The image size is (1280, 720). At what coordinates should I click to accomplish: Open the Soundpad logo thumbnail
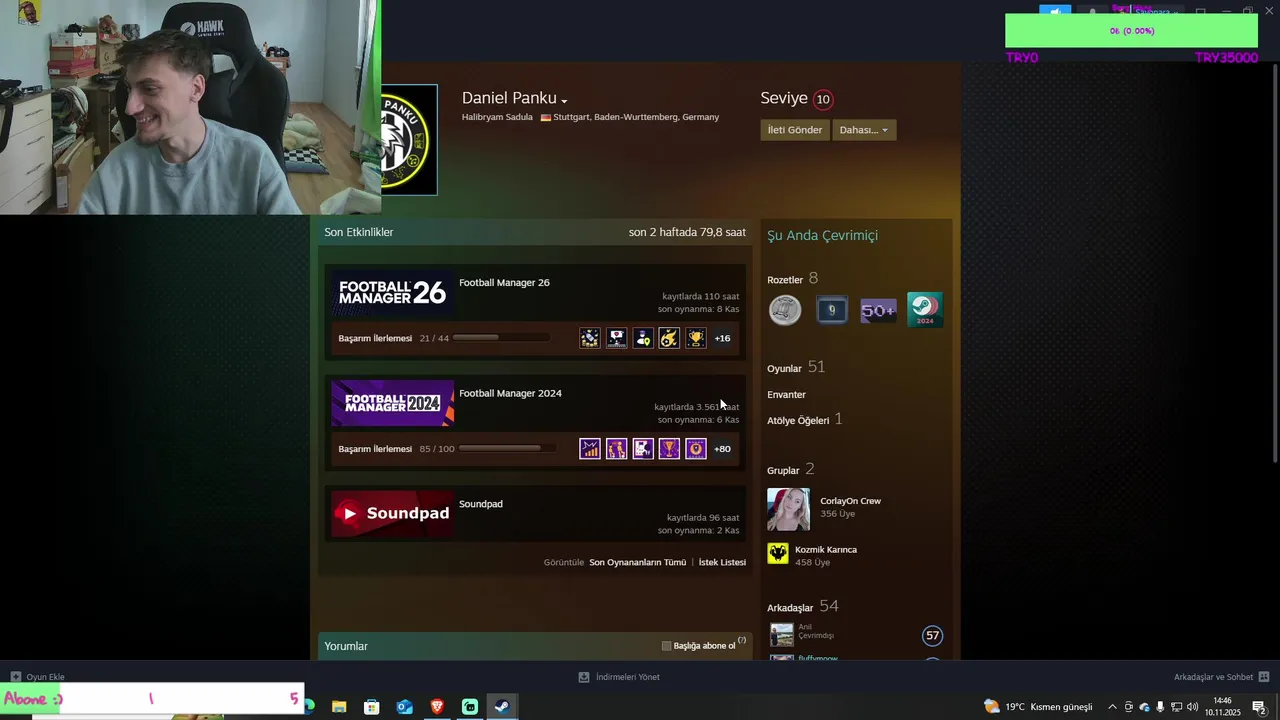point(392,514)
